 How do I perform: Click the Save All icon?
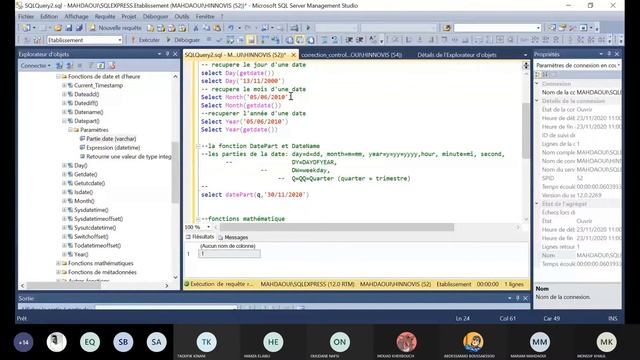click(x=79, y=28)
